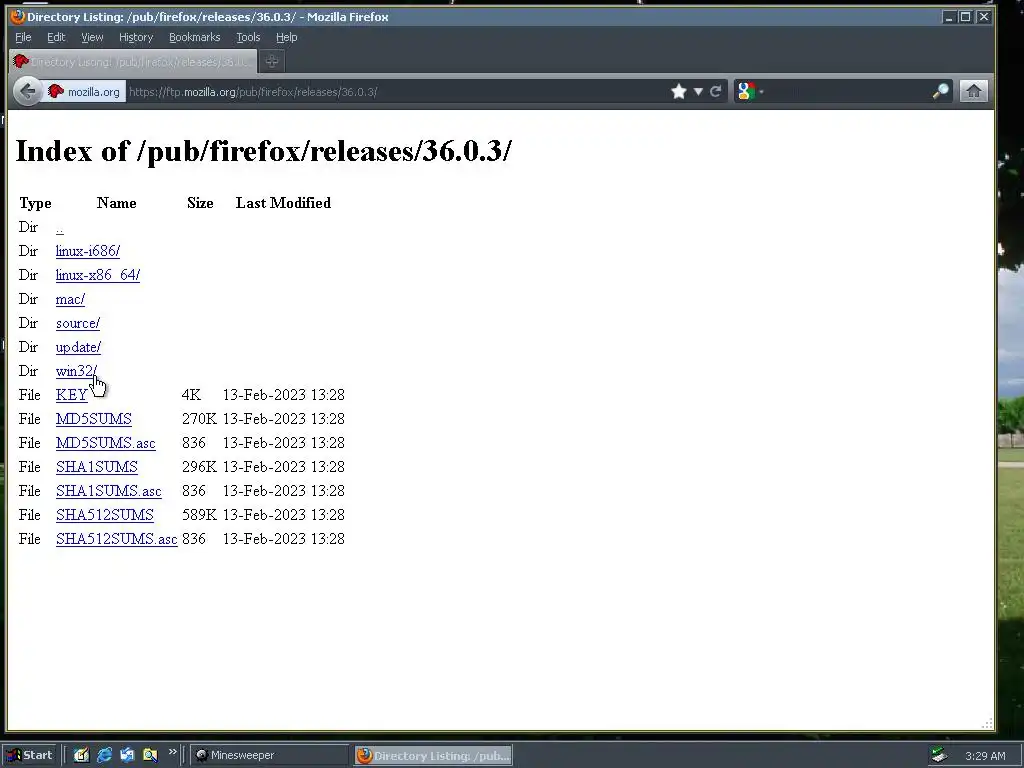
Task: Open the Edit menu
Action: coord(56,37)
